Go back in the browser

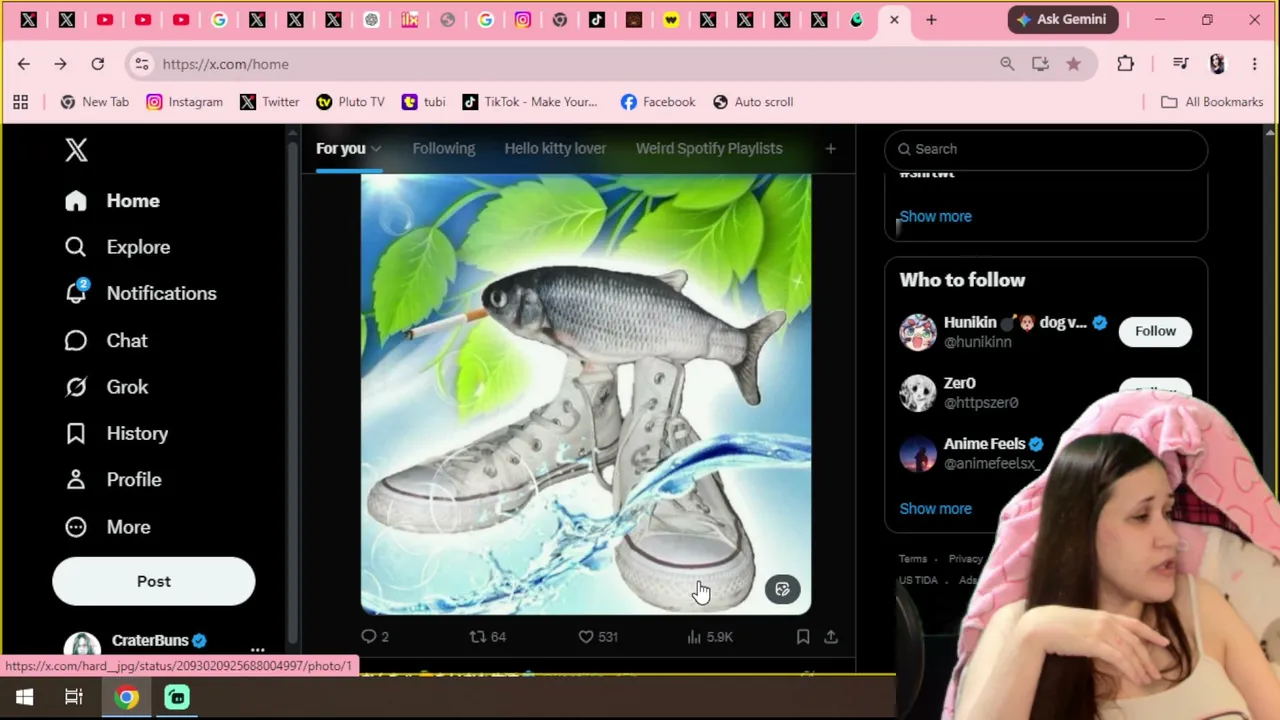[24, 64]
